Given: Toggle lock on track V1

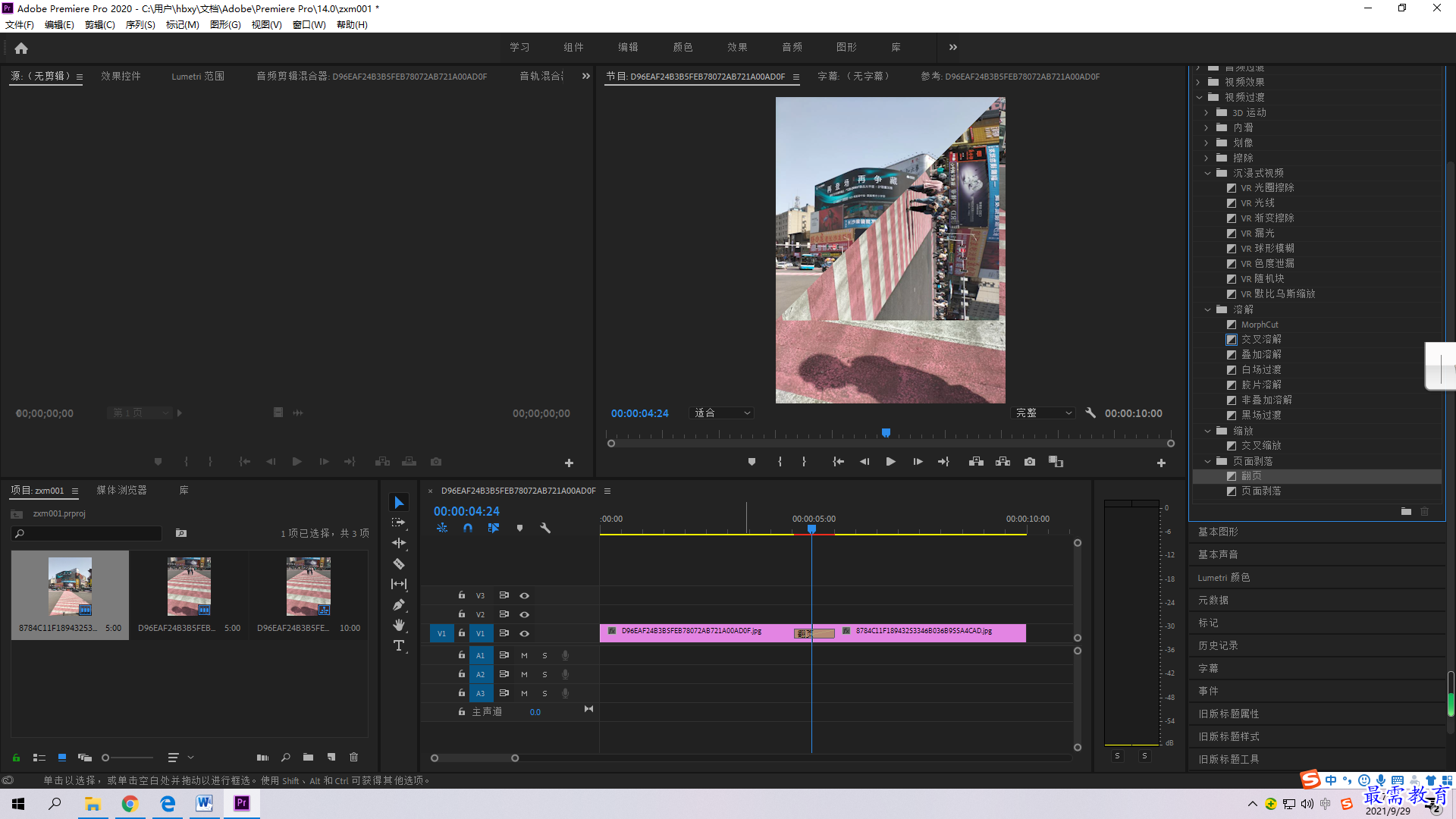Looking at the screenshot, I should pyautogui.click(x=461, y=632).
